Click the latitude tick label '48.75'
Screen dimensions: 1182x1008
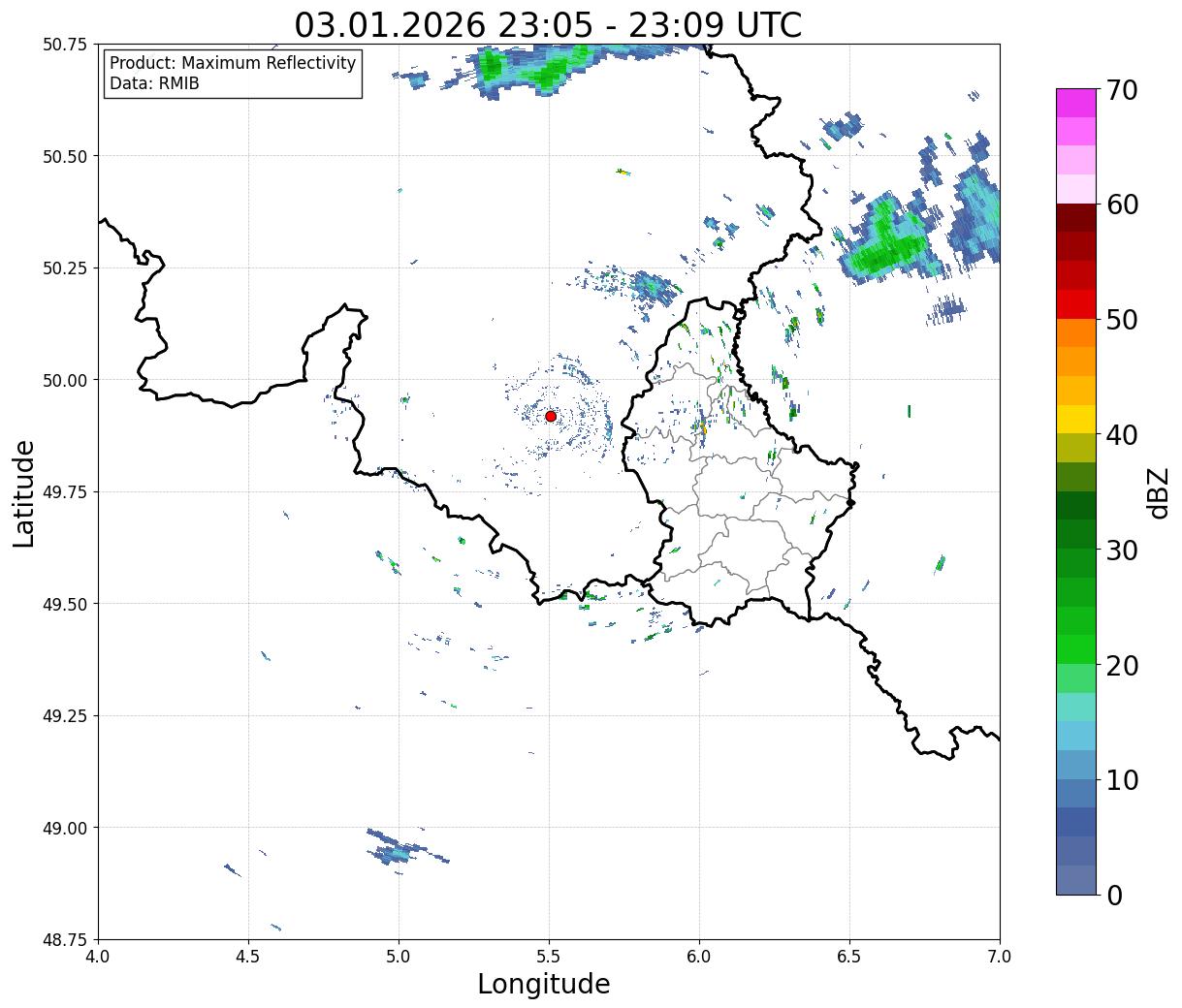[x=65, y=940]
